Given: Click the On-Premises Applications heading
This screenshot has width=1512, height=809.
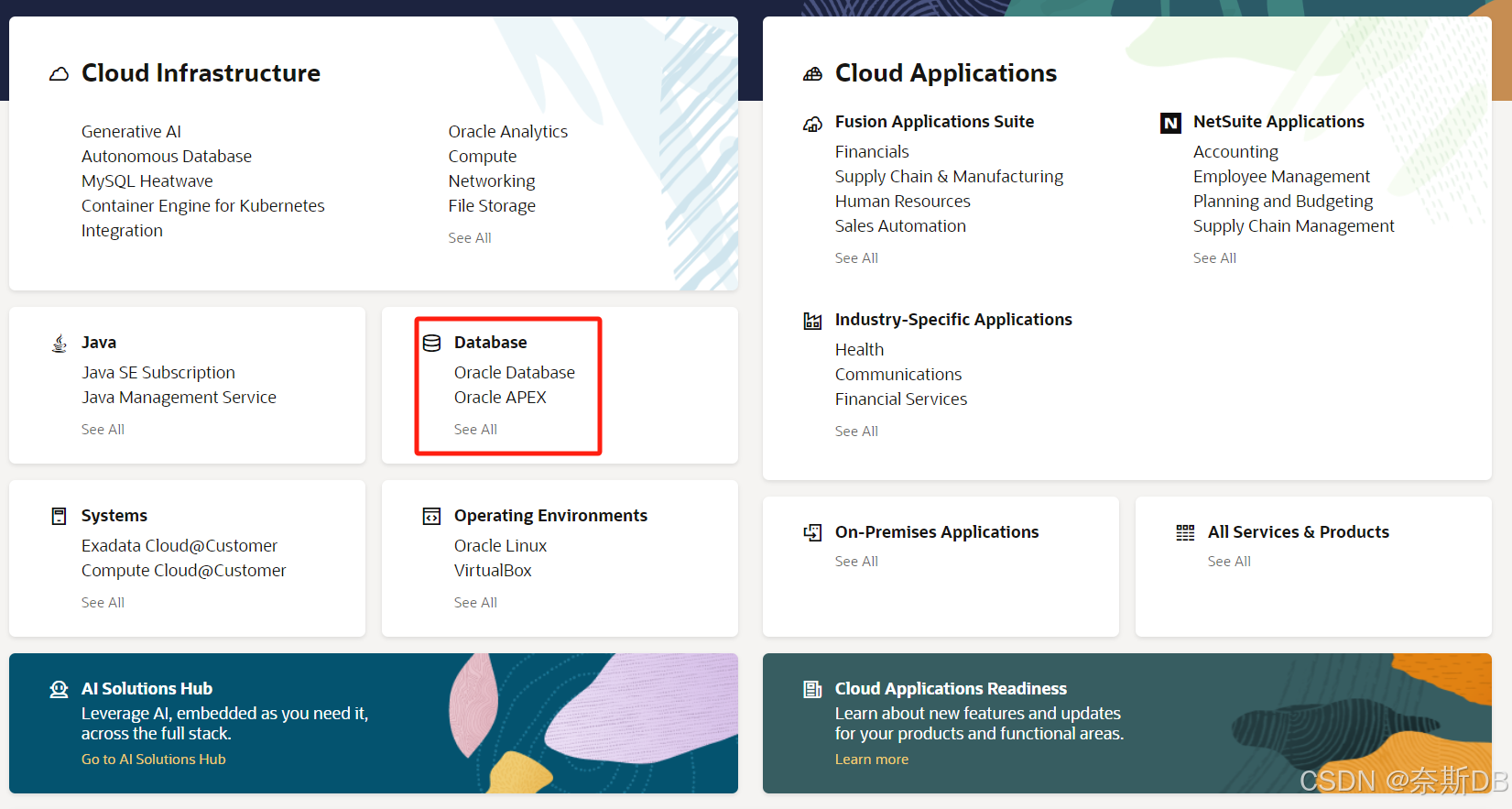Looking at the screenshot, I should [937, 532].
